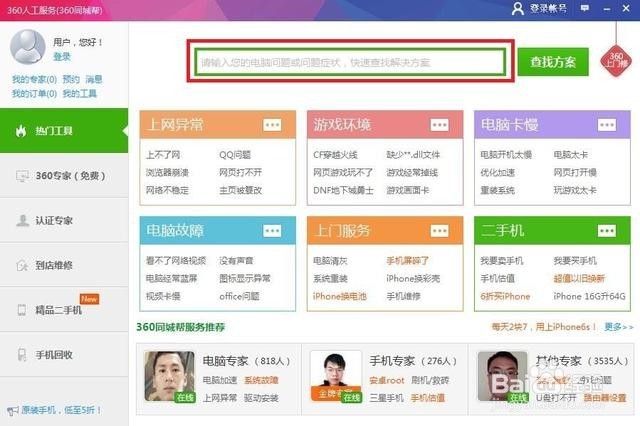Open the 电脑卡慢 more (…) button

point(607,125)
